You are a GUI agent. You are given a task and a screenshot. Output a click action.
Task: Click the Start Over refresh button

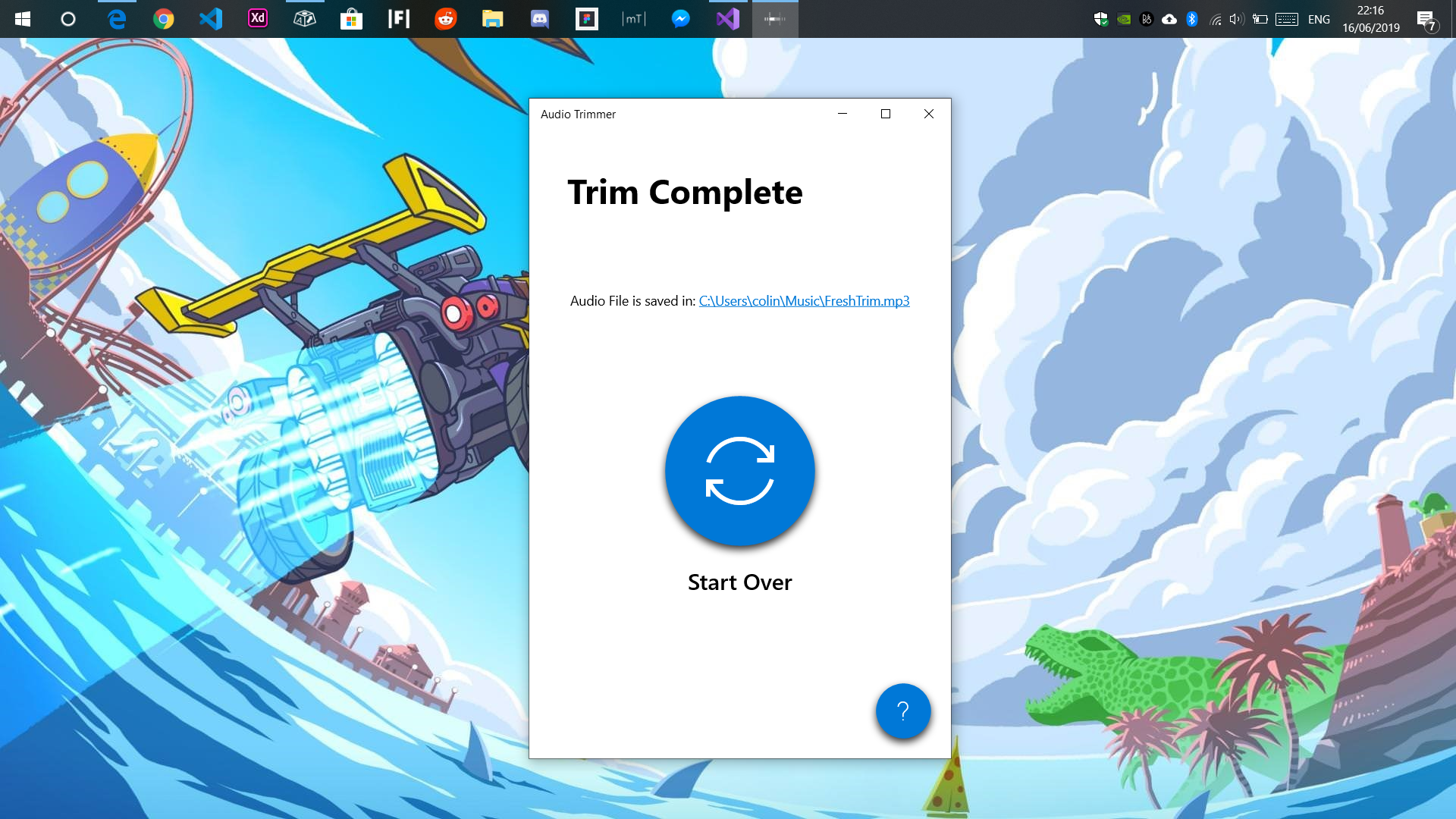coord(739,470)
